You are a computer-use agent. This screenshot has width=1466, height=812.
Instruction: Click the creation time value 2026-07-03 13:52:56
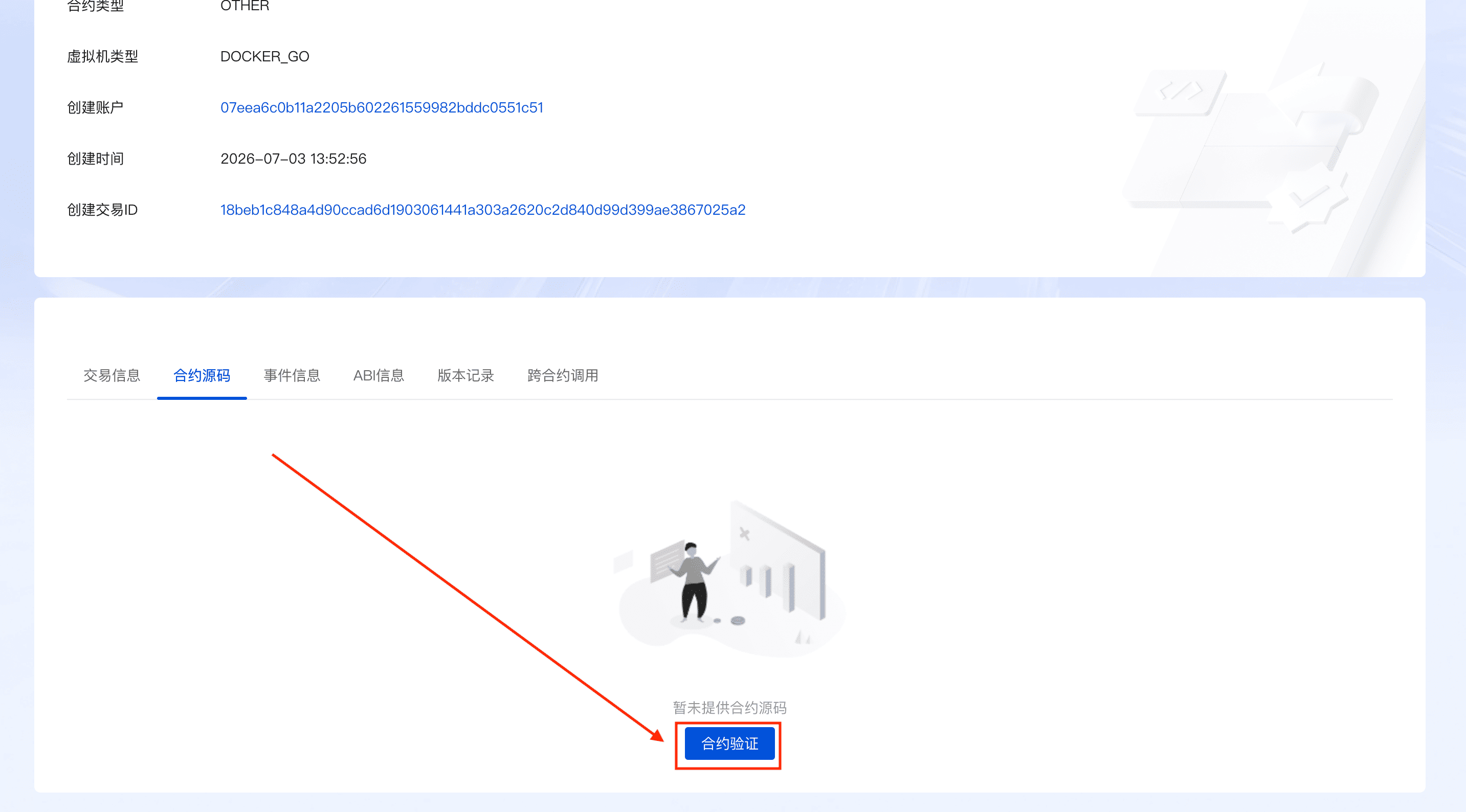293,159
